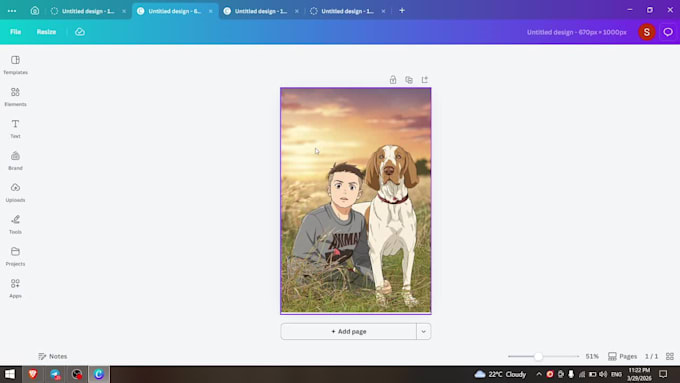Toggle the Pages thumbnails view

622,356
